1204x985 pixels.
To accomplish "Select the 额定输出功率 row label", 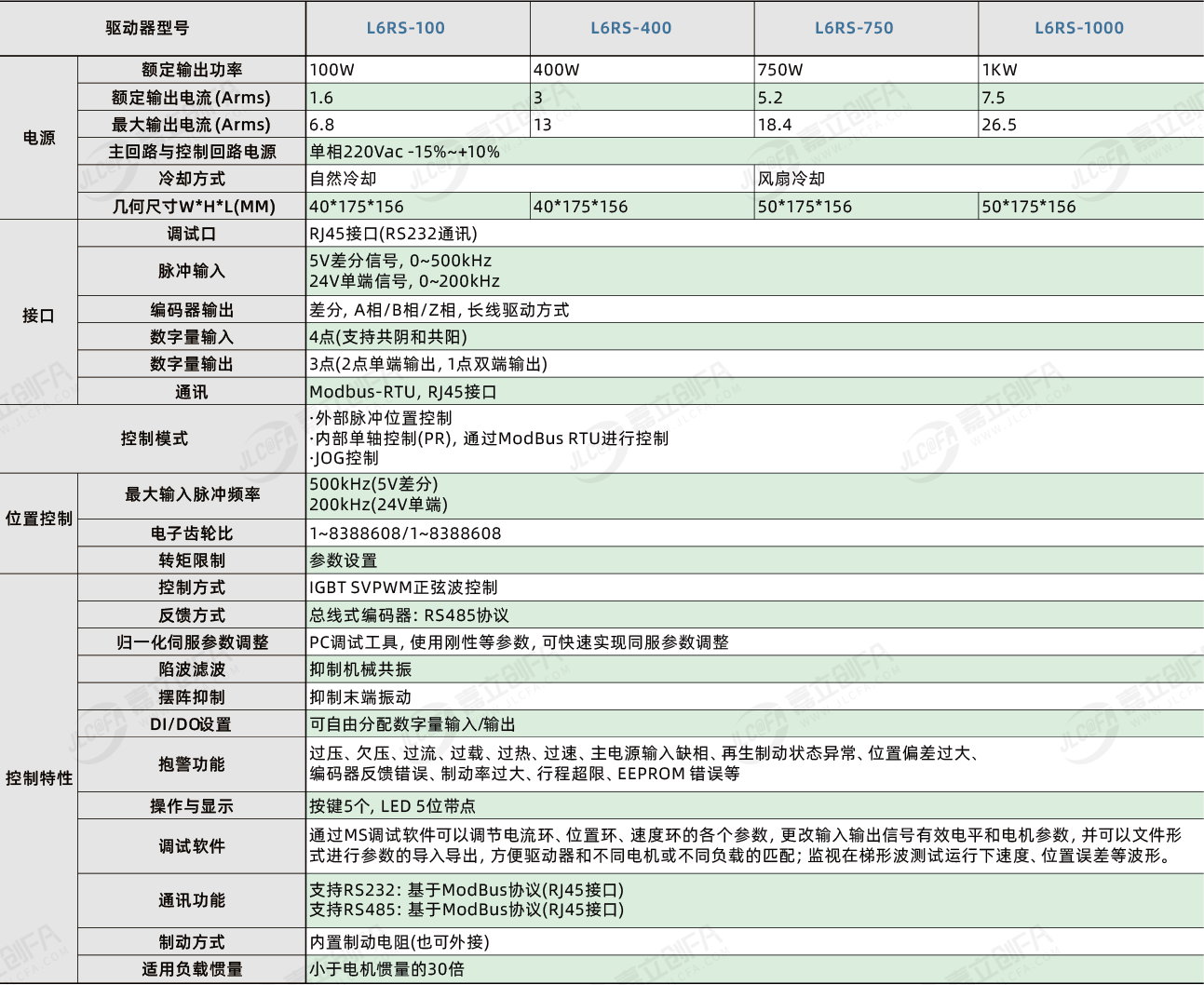I will (192, 70).
